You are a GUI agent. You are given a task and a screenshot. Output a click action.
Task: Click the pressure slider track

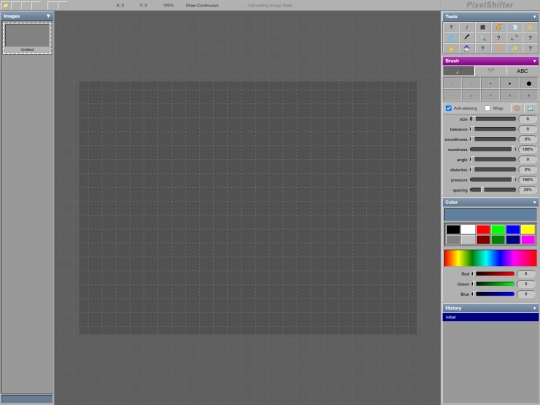[x=494, y=179]
